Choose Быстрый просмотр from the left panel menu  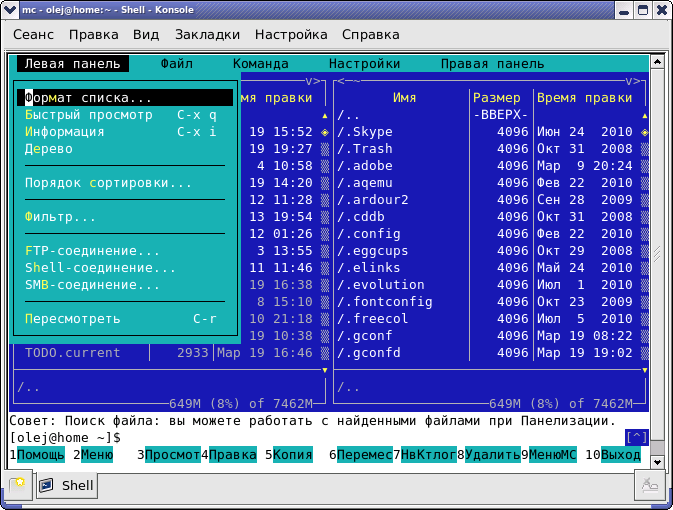89,115
